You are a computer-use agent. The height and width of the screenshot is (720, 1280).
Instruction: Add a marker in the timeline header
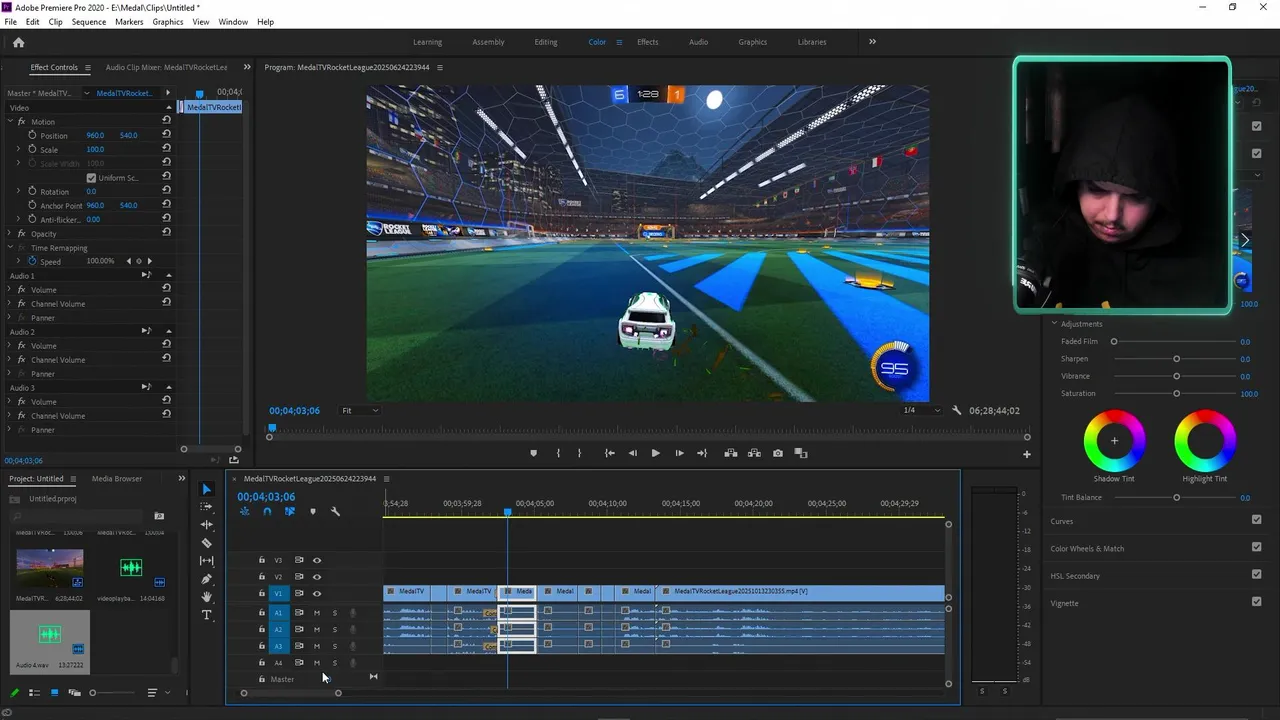[313, 511]
